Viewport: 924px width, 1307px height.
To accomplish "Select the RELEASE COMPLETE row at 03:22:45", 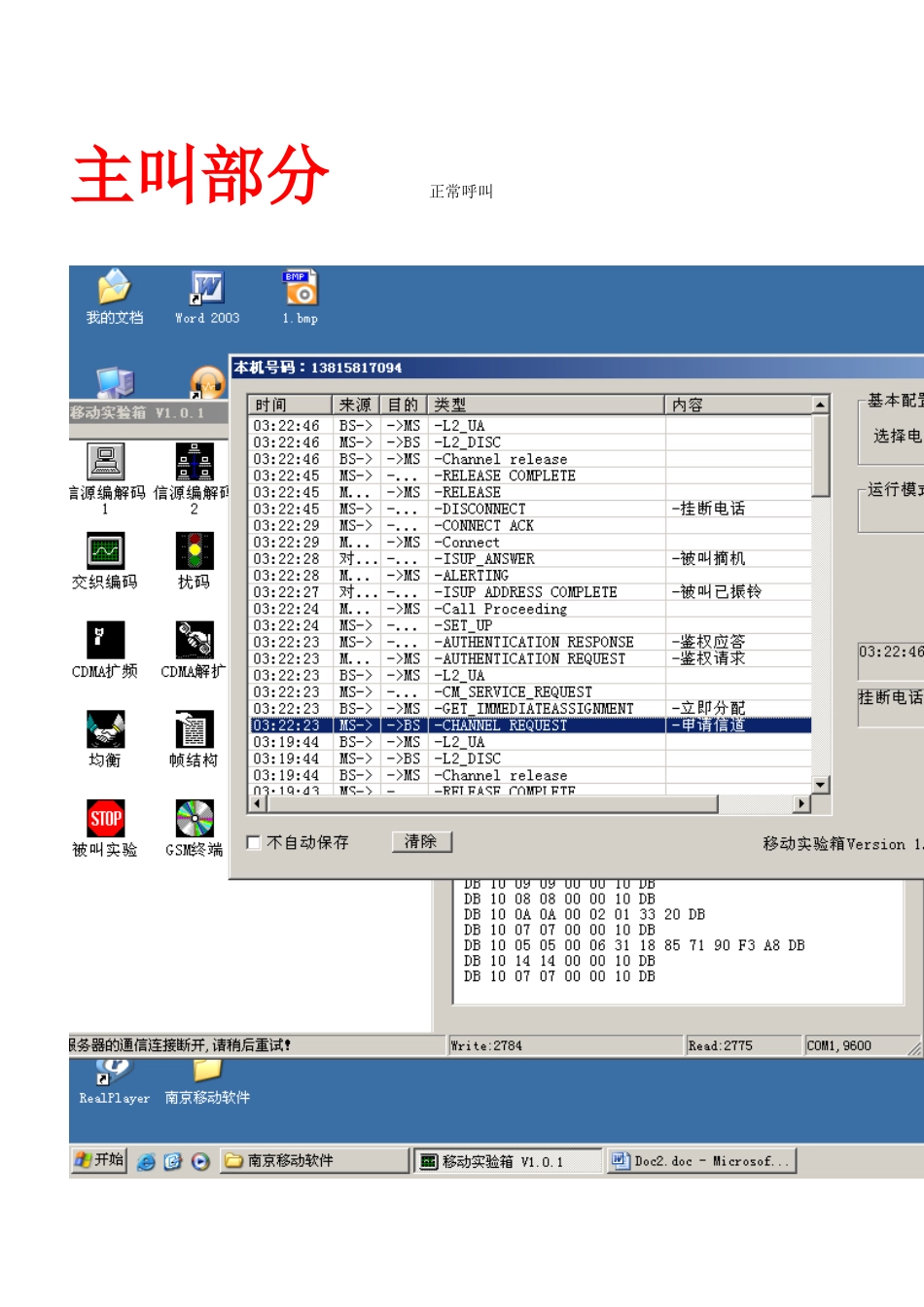I will pyautogui.click(x=531, y=476).
